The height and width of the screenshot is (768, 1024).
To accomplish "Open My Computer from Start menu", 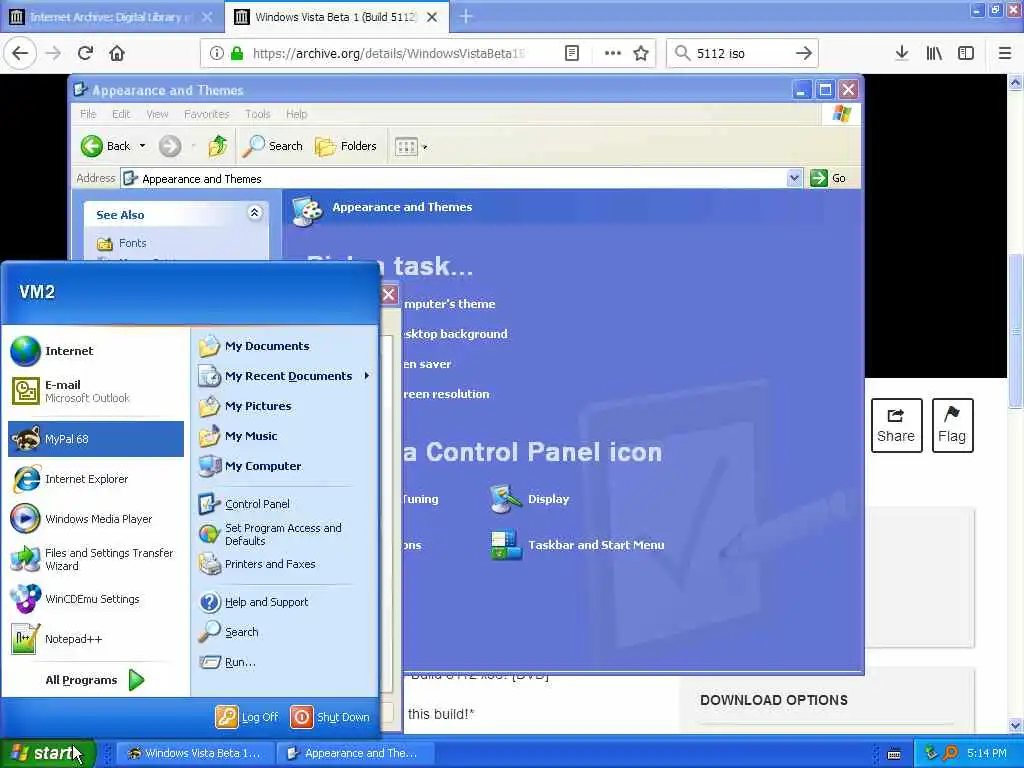I will (x=285, y=466).
